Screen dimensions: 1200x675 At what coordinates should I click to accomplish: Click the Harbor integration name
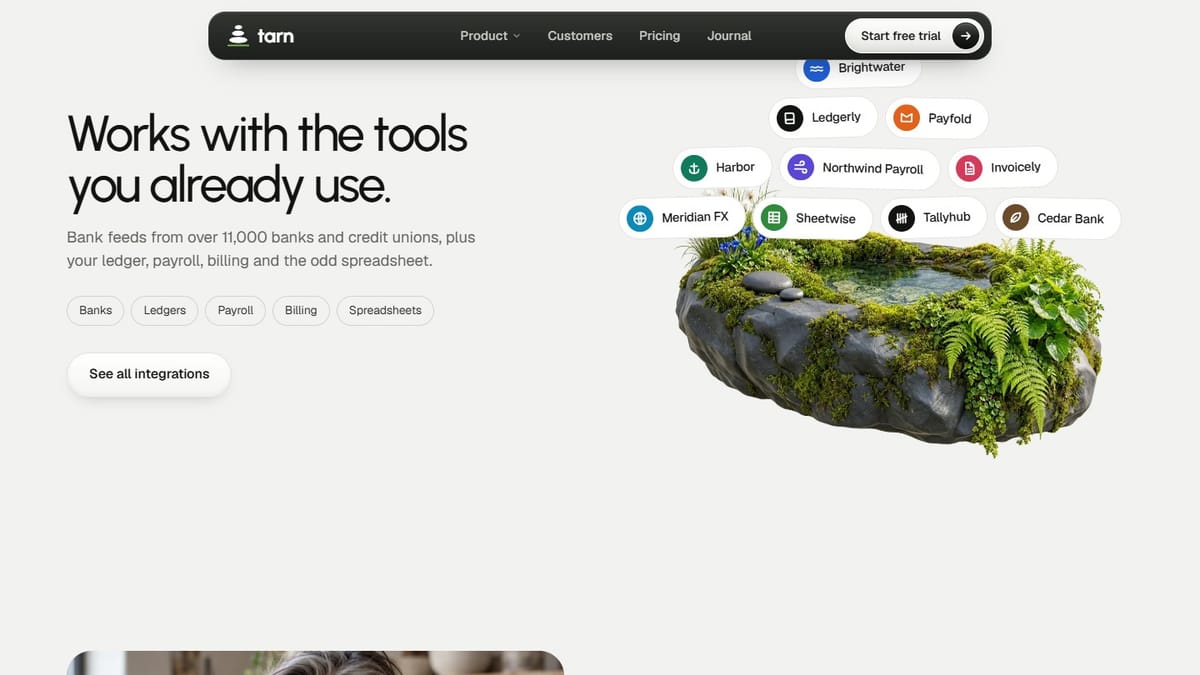pyautogui.click(x=735, y=167)
